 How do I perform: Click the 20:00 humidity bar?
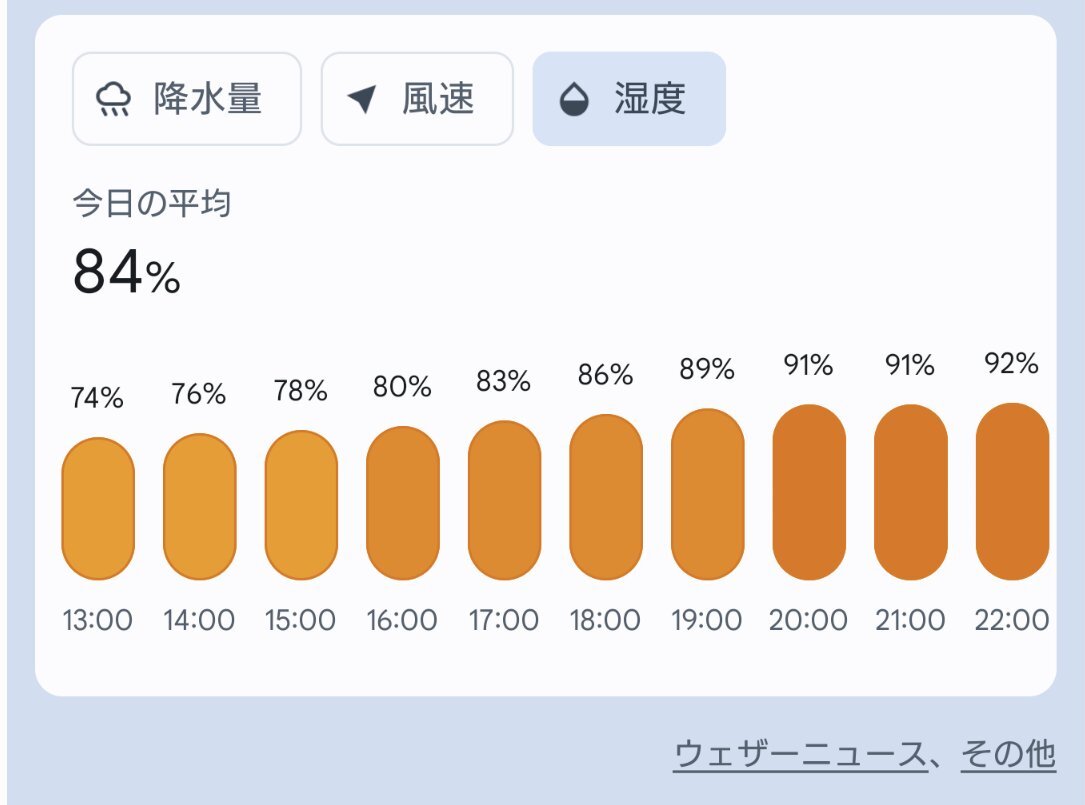(x=809, y=492)
